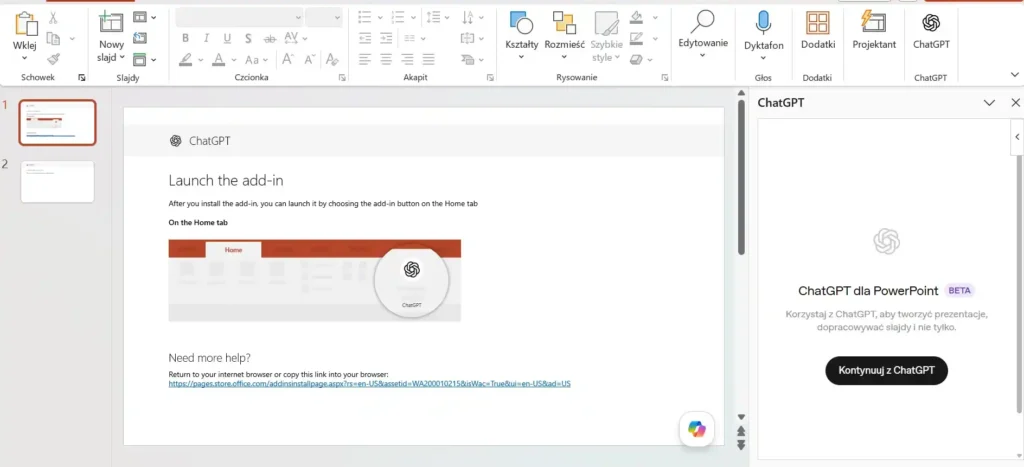Open the pages.store.office.com link
This screenshot has width=1024, height=467.
(370, 384)
